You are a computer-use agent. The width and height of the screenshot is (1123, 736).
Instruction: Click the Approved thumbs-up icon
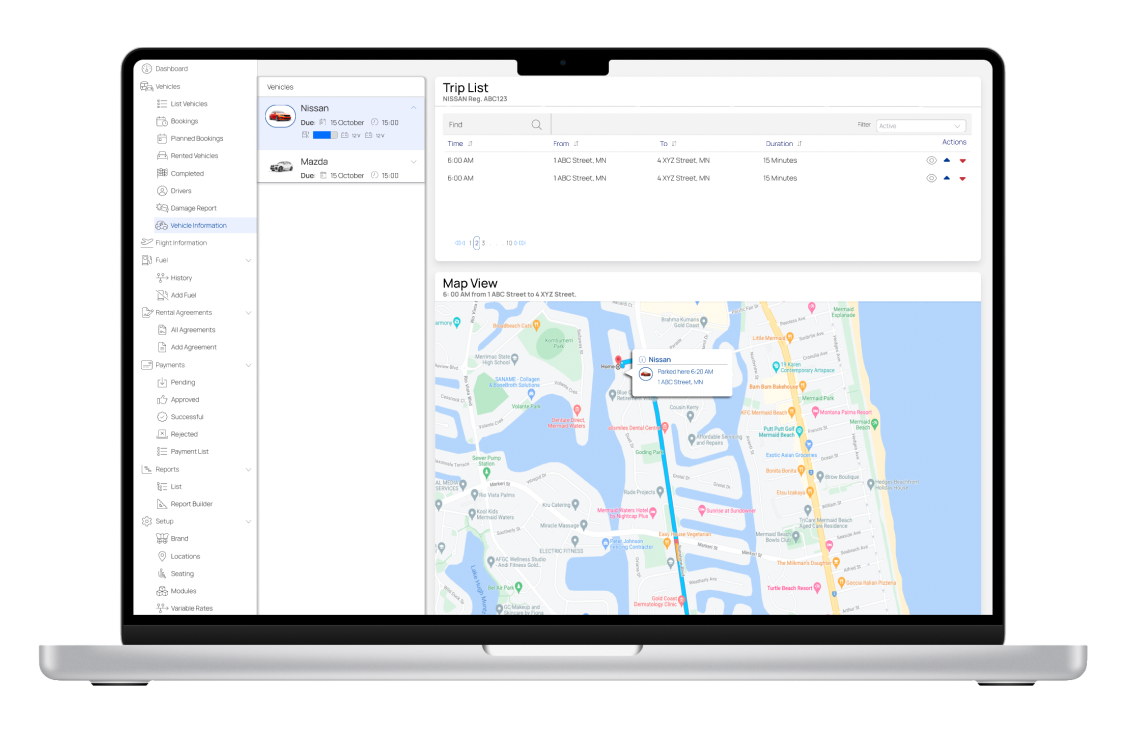[162, 400]
